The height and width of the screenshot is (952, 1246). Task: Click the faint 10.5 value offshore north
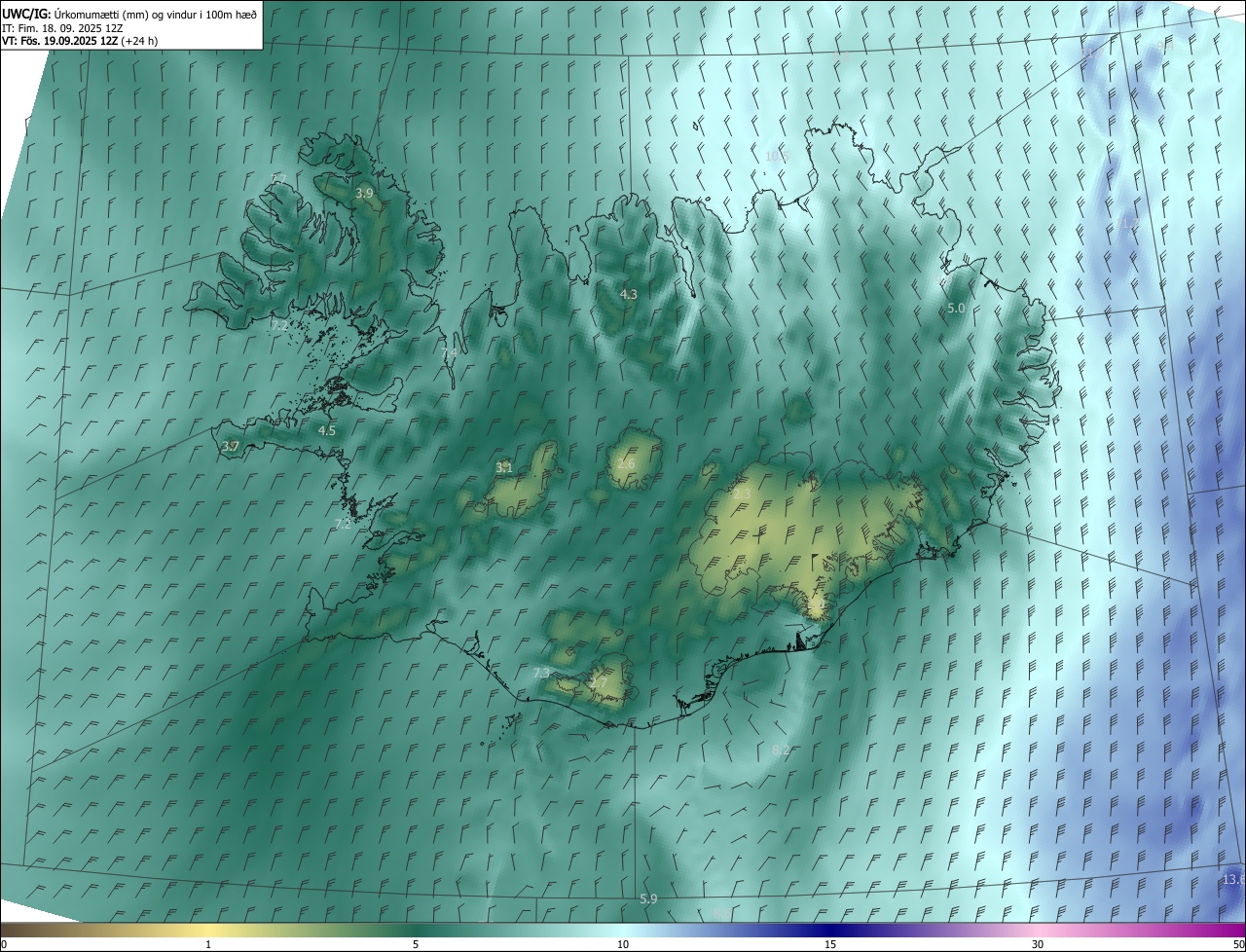pyautogui.click(x=777, y=156)
